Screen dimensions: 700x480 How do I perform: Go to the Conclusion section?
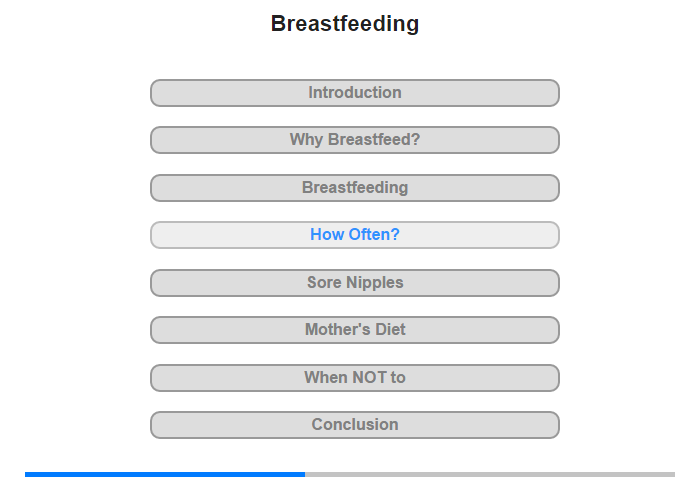click(354, 425)
